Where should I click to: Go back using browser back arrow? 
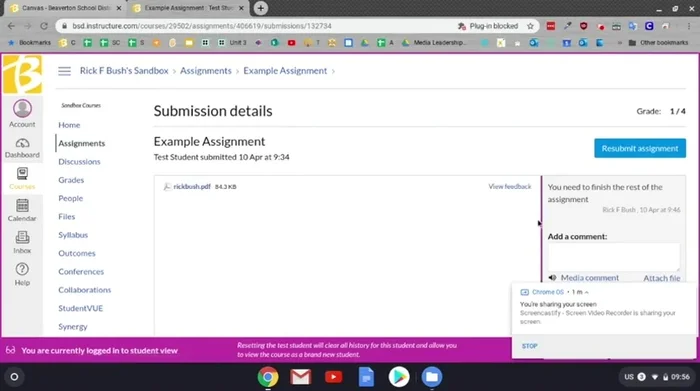[x=11, y=26]
